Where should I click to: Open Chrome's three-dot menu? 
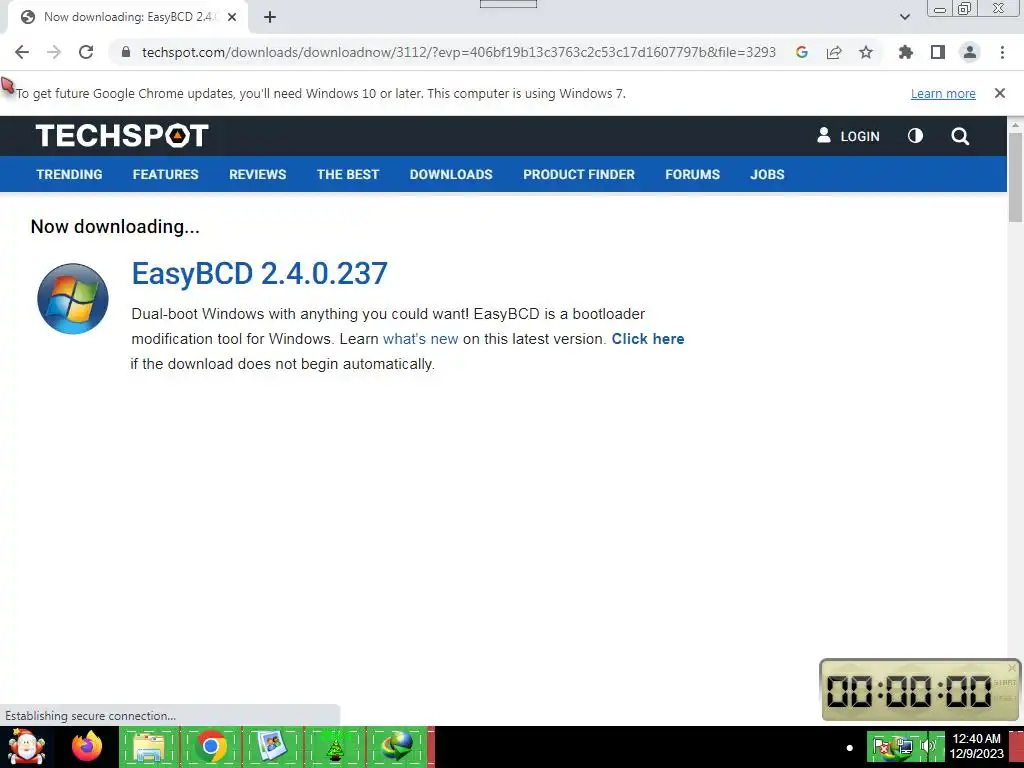tap(1002, 52)
